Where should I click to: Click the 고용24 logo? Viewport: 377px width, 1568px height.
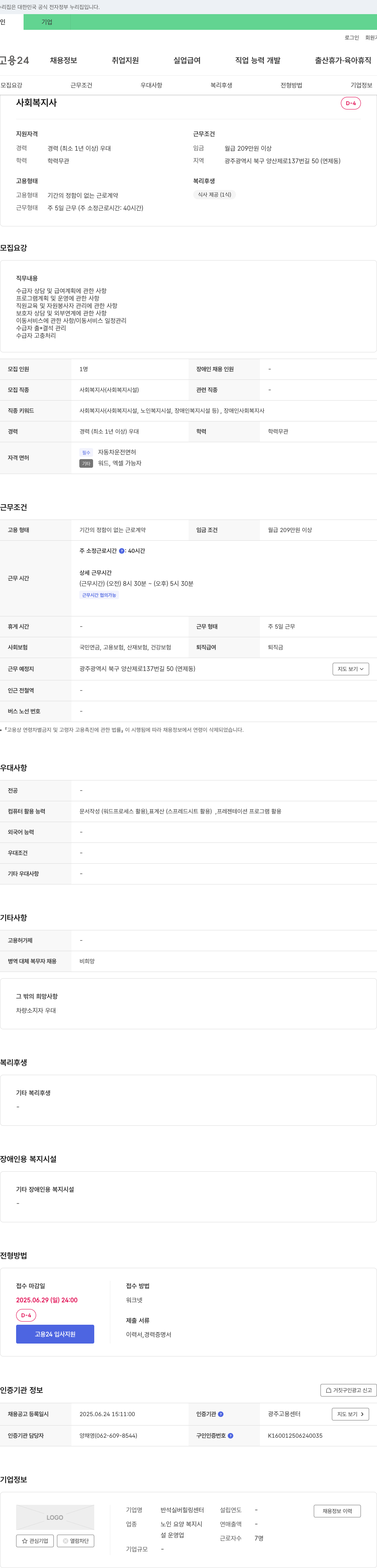pos(14,60)
